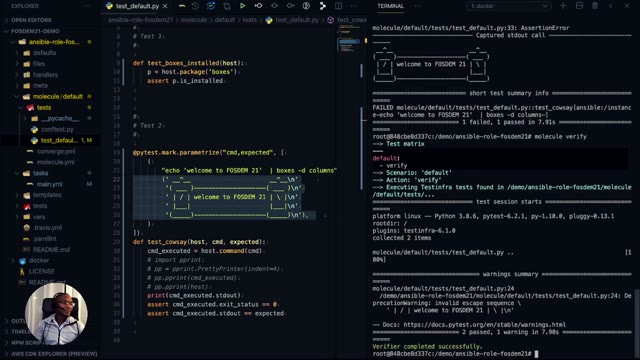Expand the OPEN EDITORS section

pos(31,20)
